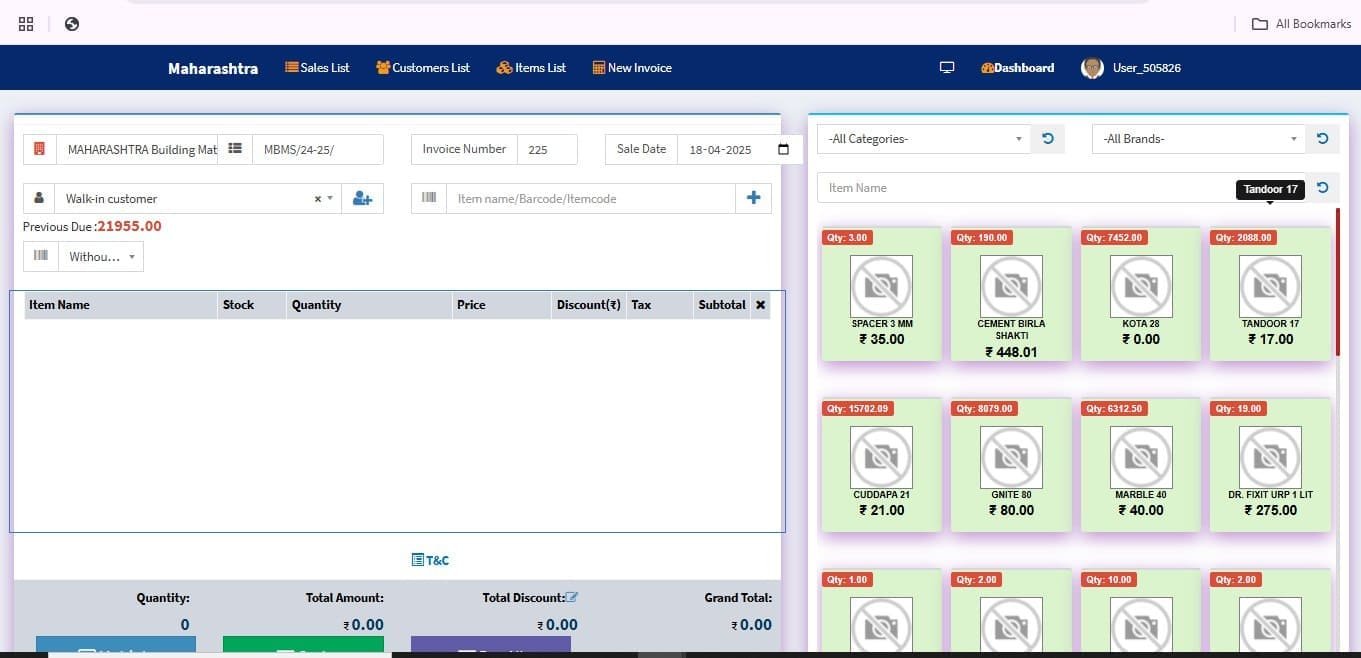Click the X icon in table header
Viewport: 1361px width, 658px height.
tap(760, 305)
